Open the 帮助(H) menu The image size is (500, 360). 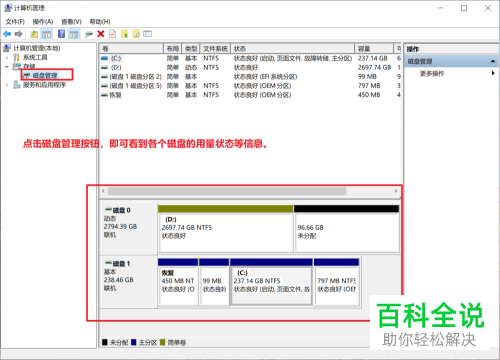click(x=100, y=22)
